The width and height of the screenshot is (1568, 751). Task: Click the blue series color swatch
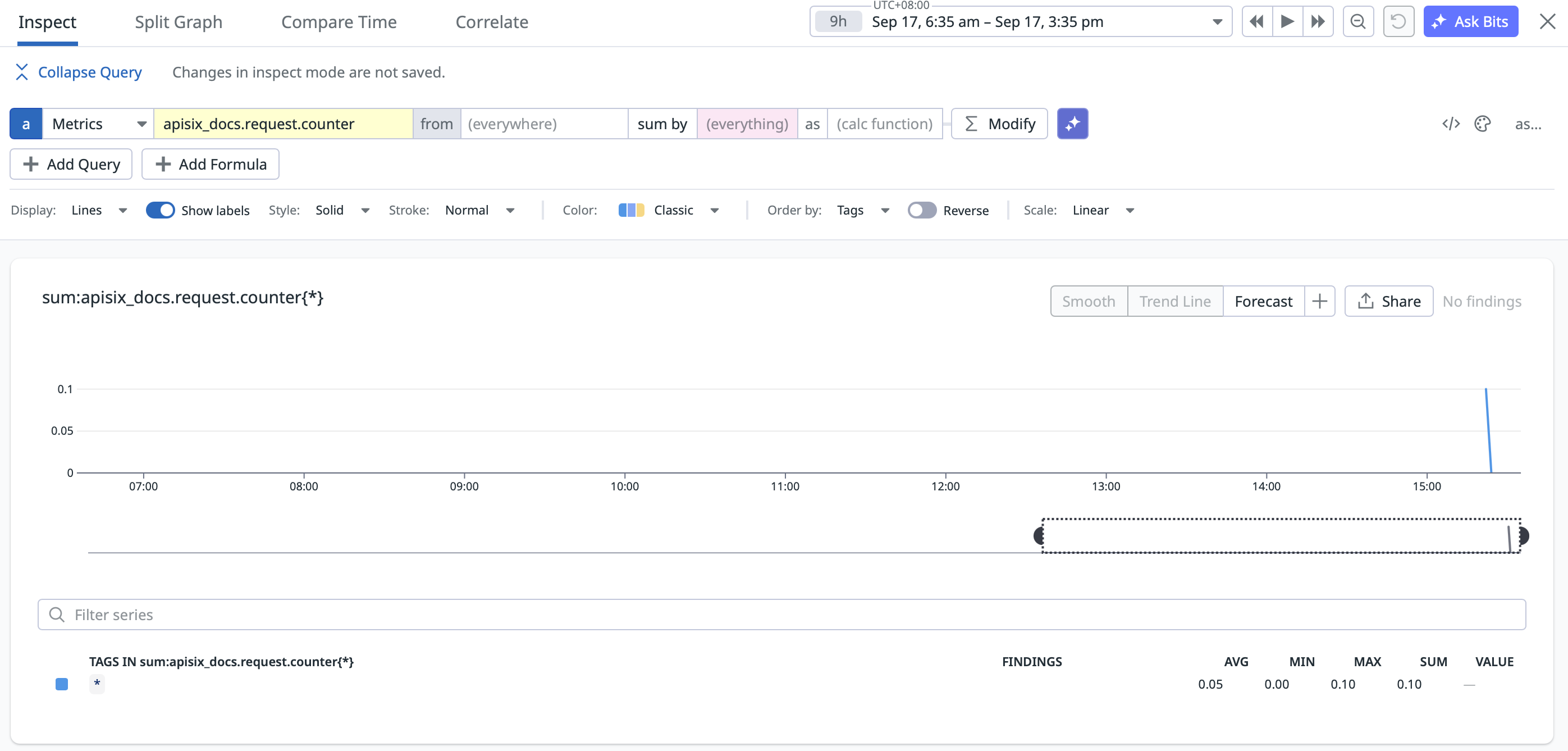(x=62, y=684)
